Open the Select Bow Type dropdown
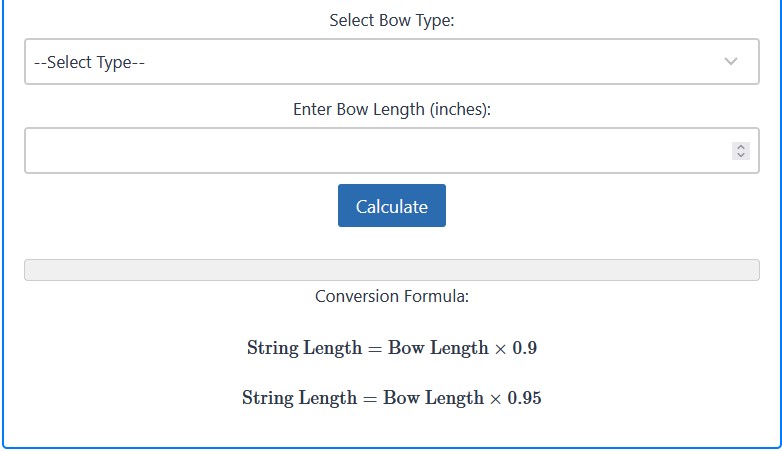 tap(391, 62)
